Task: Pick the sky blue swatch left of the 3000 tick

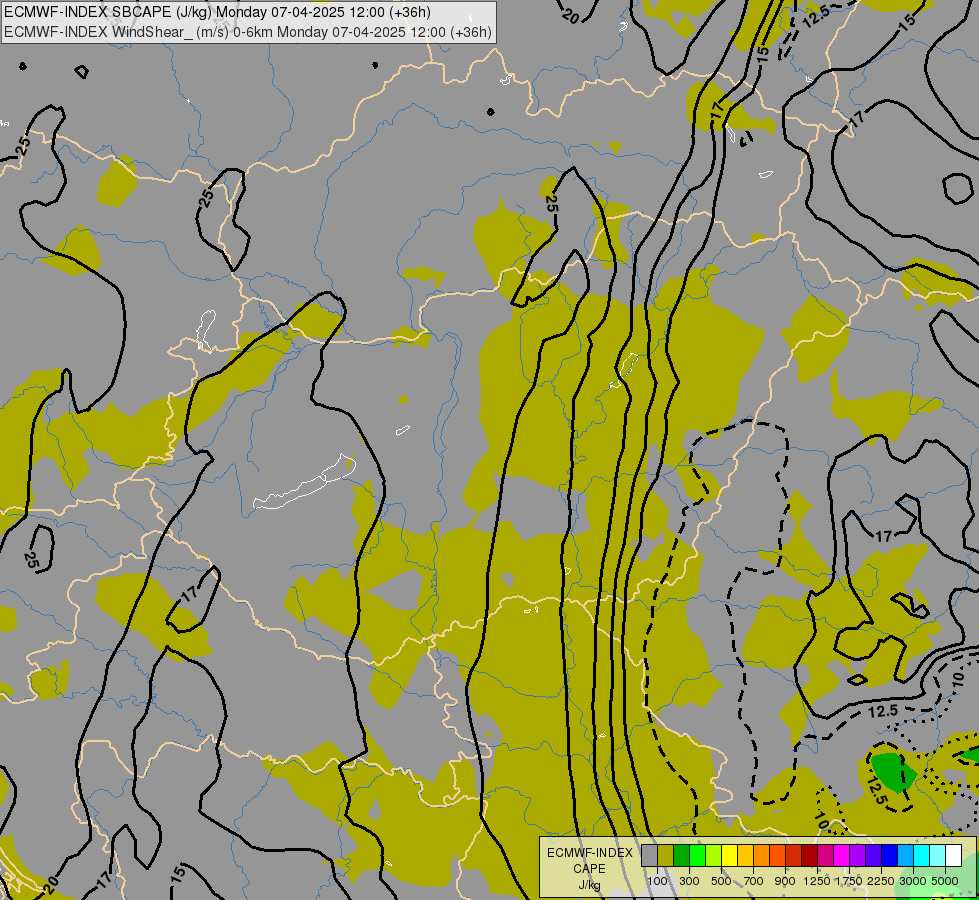Action: pyautogui.click(x=905, y=856)
